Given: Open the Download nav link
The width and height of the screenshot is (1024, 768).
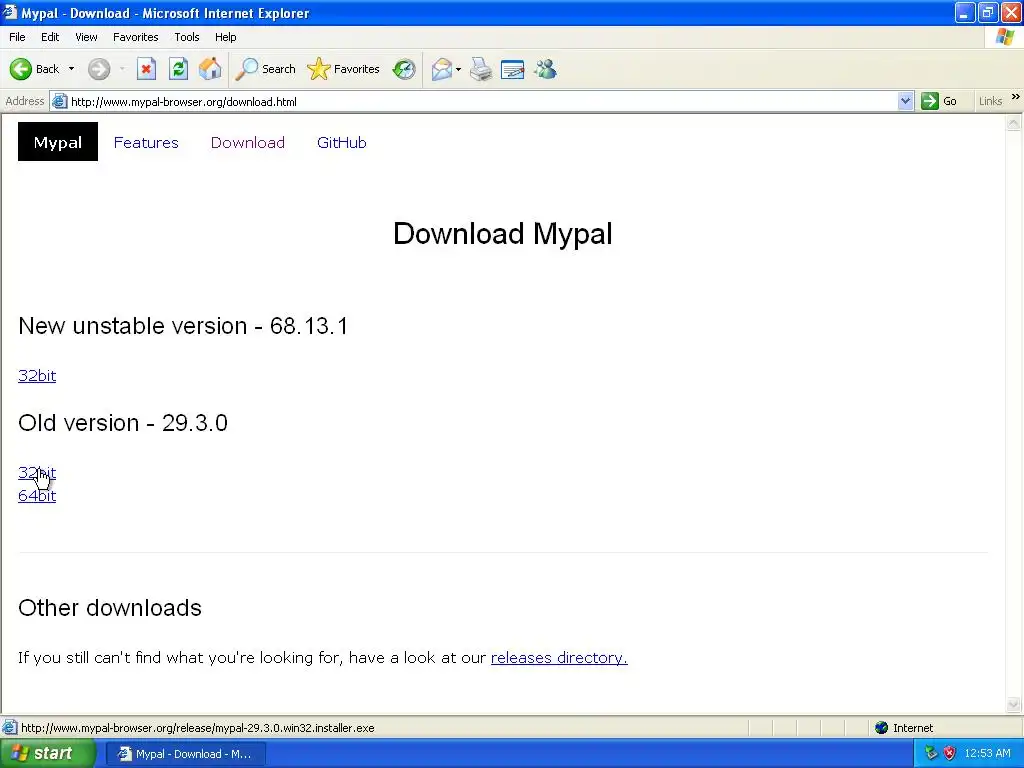Looking at the screenshot, I should pyautogui.click(x=248, y=142).
